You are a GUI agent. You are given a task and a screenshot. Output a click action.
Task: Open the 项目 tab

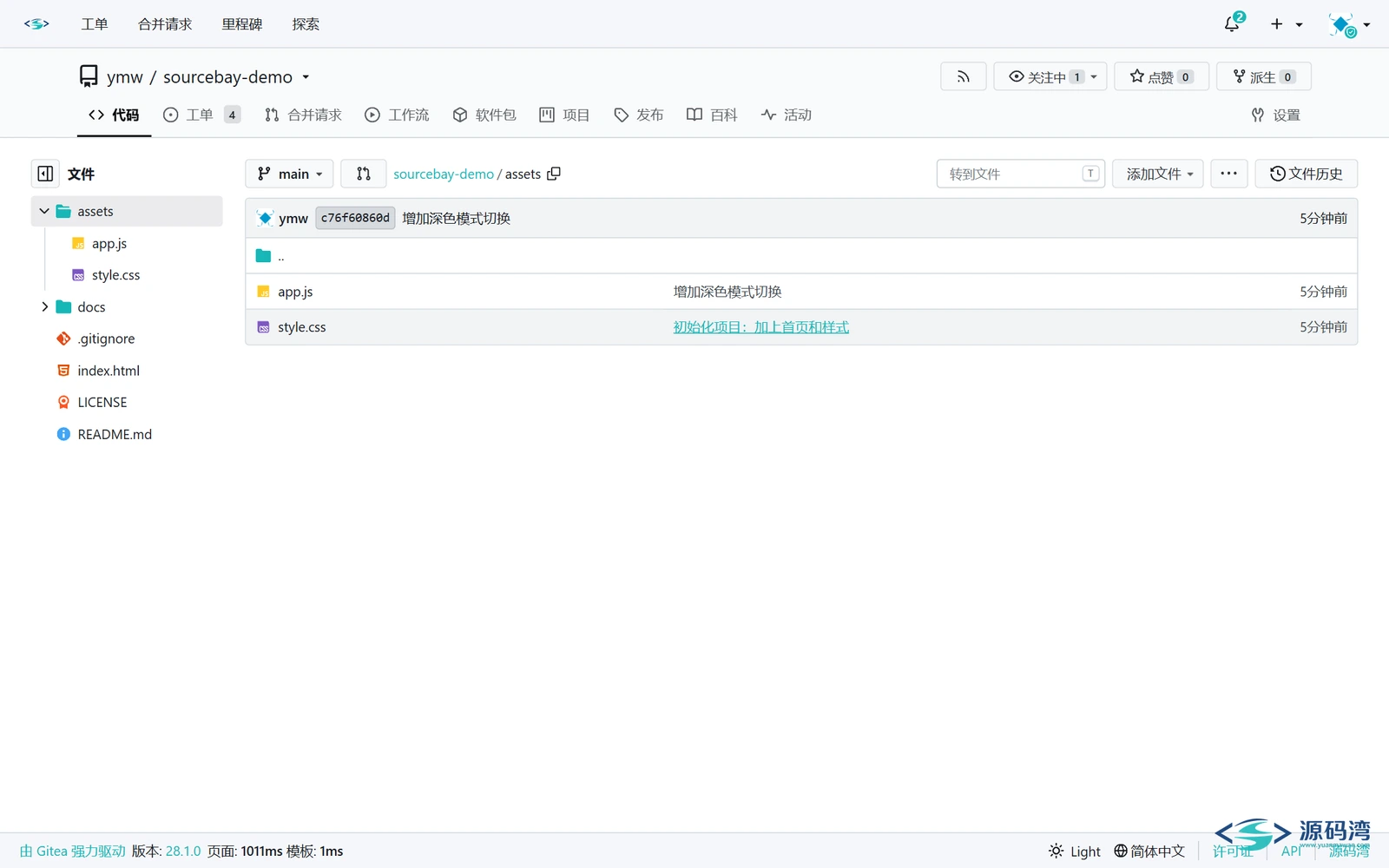[565, 115]
